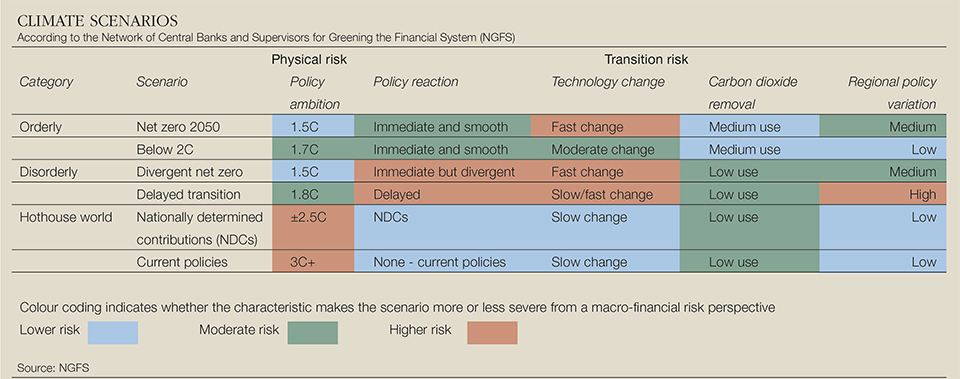
Task: Click the Moderate change technology cell
Action: [605, 149]
